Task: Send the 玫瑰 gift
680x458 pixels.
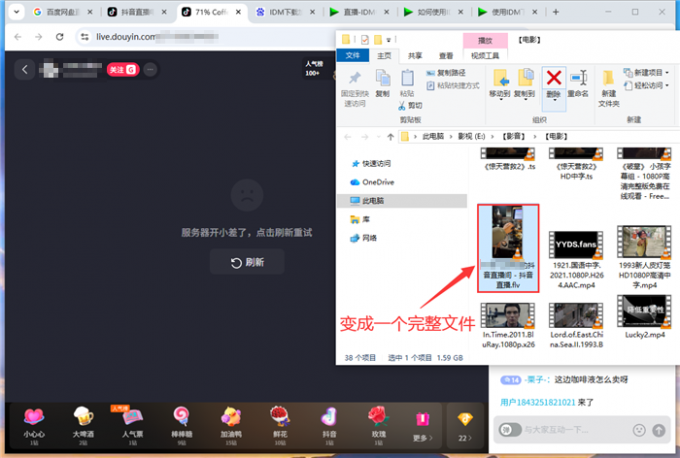Action: point(379,425)
